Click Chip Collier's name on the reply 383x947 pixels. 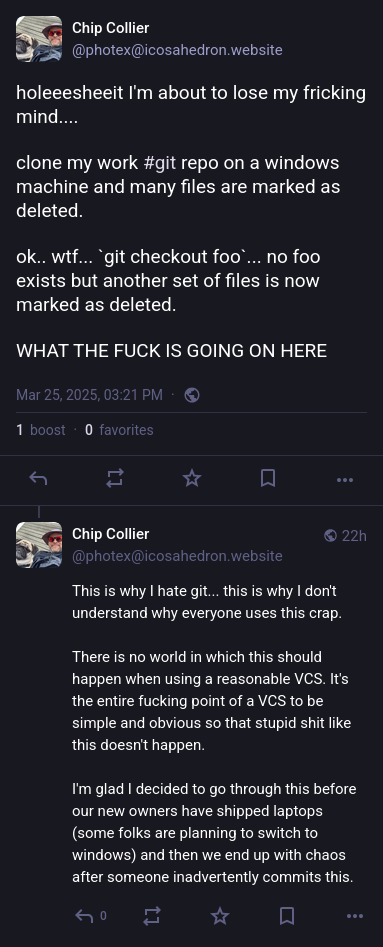click(x=111, y=534)
